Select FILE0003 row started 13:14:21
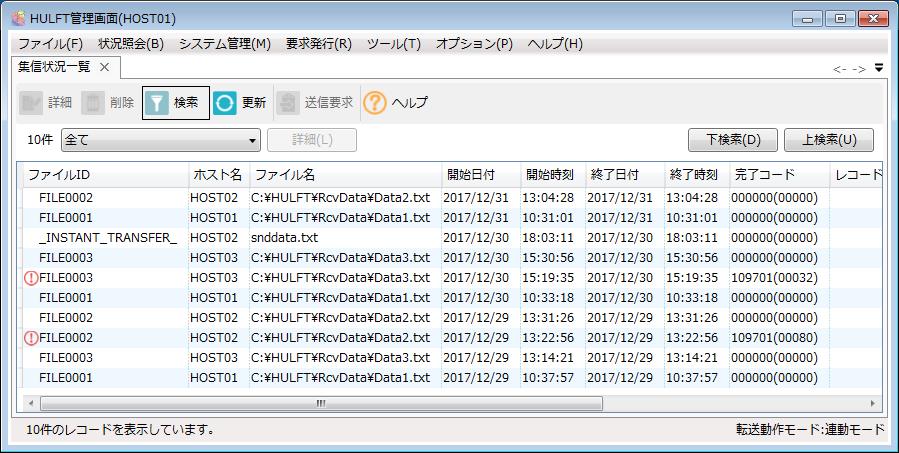 coord(452,358)
